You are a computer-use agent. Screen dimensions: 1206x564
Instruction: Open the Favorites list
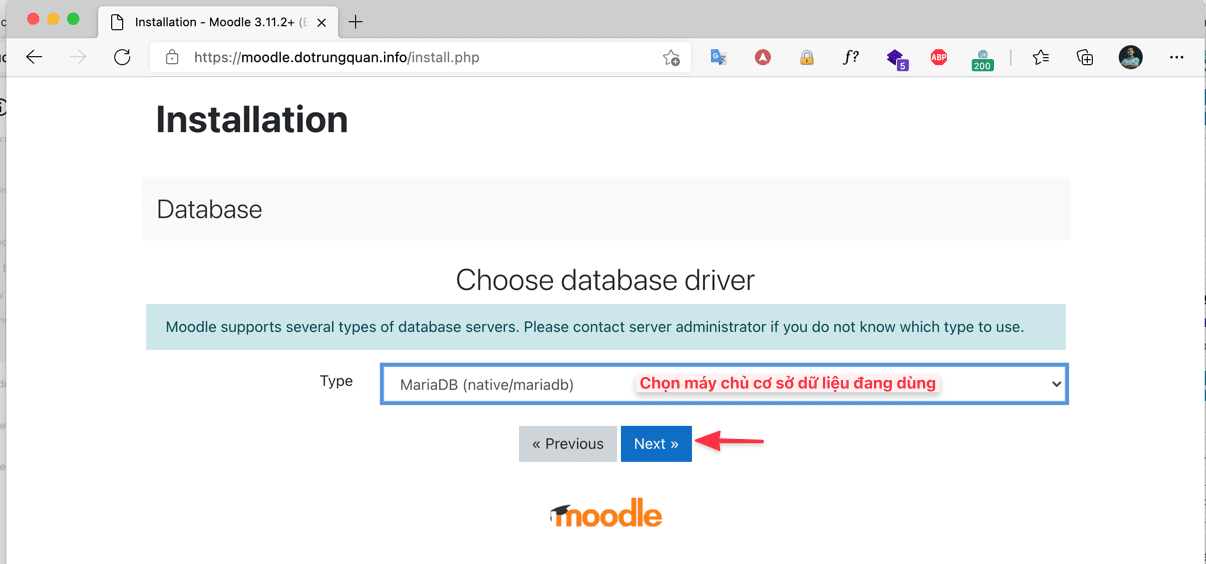pos(1041,57)
